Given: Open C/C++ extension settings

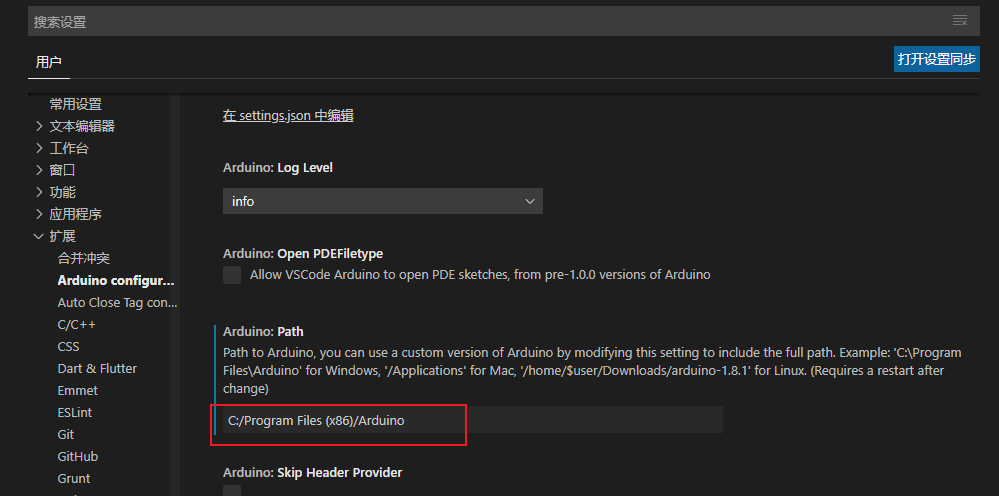Looking at the screenshot, I should (x=76, y=324).
